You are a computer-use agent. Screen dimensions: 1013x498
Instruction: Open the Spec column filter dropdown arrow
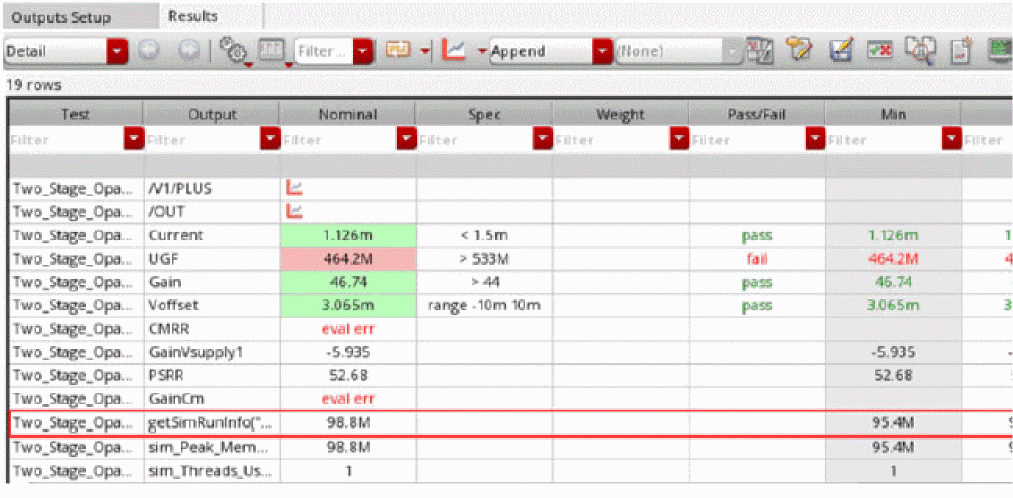[542, 140]
